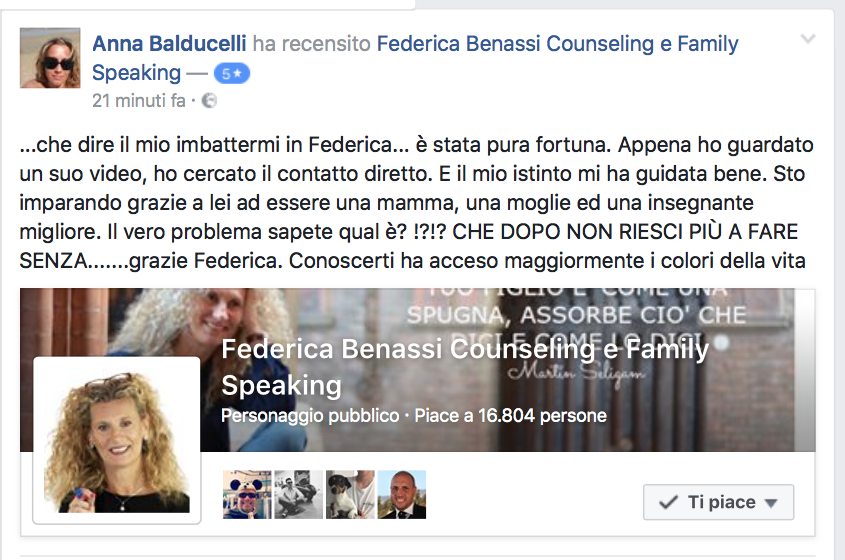845x560 pixels.
Task: Click Piace a 16.804 persone text
Action: tap(510, 416)
